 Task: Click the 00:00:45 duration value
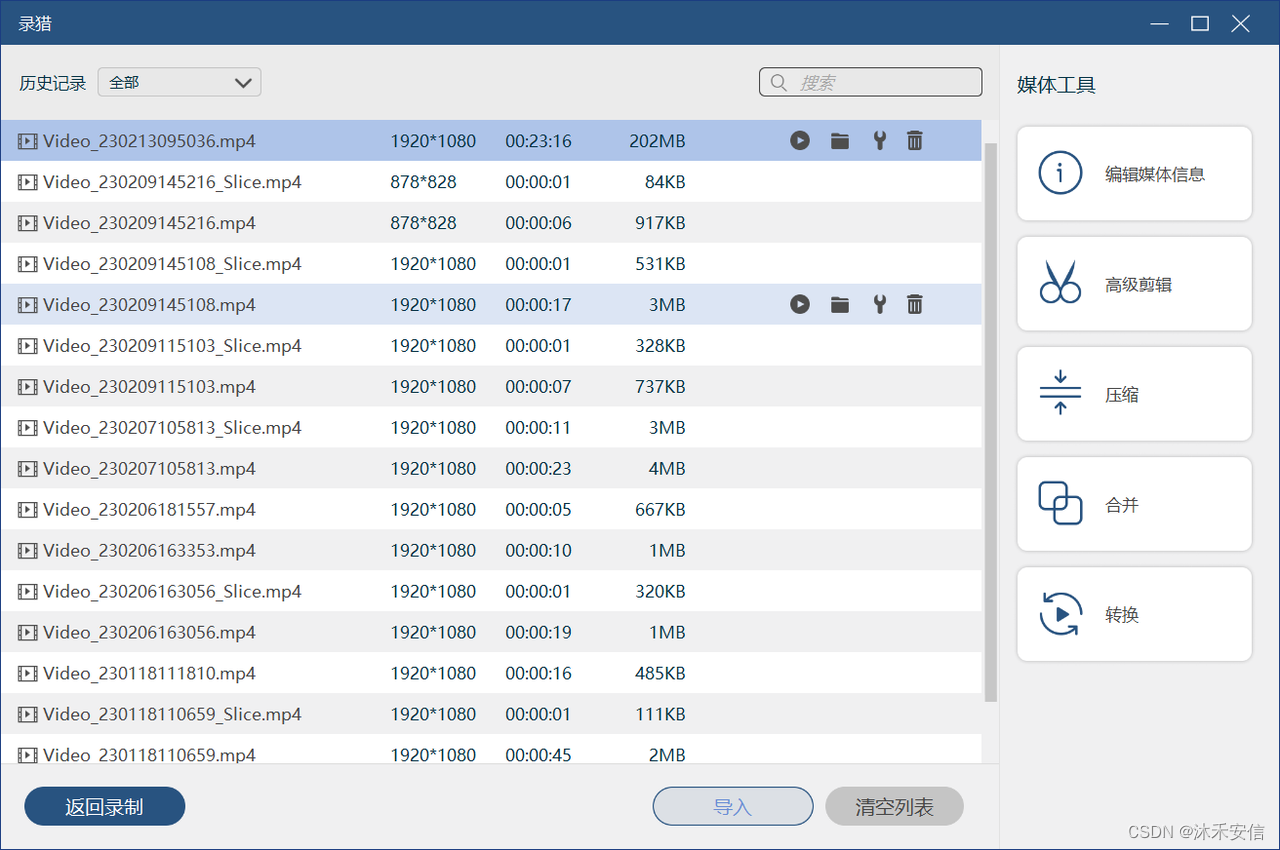click(538, 755)
